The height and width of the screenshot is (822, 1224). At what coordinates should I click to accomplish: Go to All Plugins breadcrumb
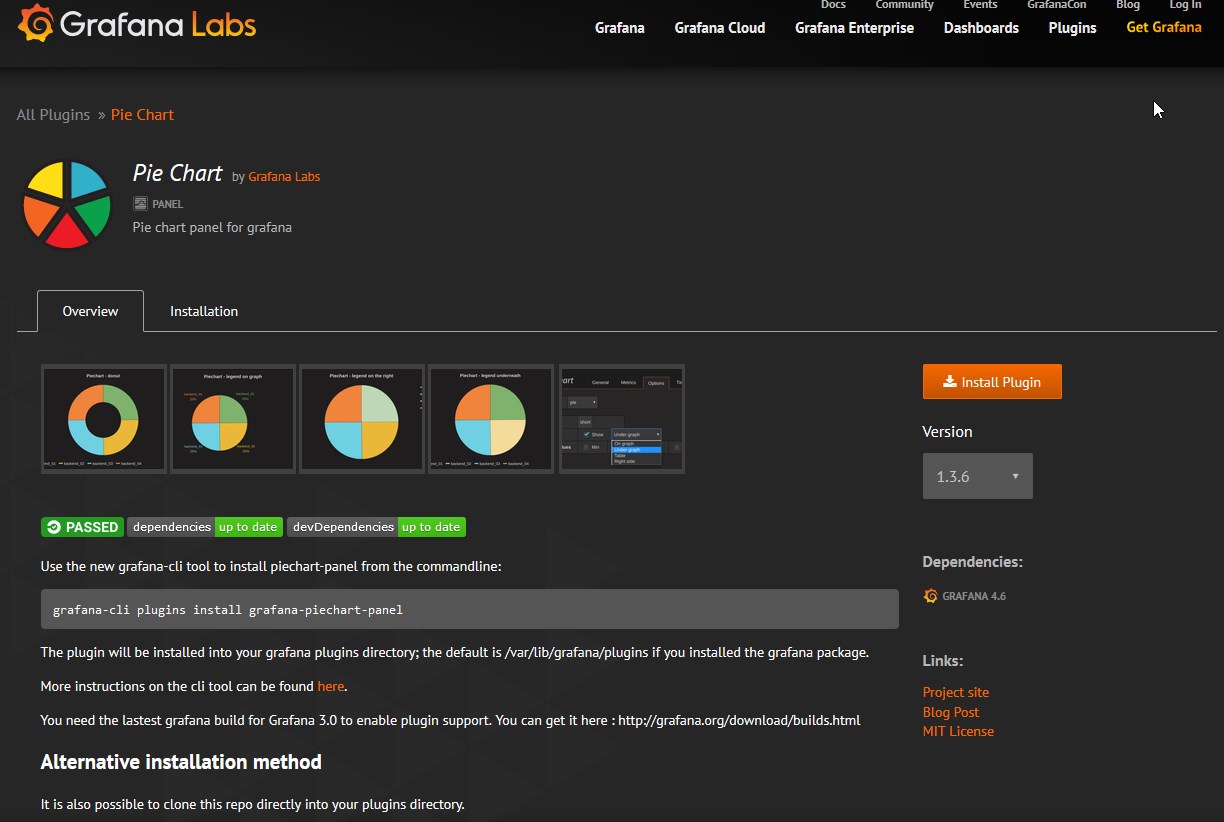[53, 115]
